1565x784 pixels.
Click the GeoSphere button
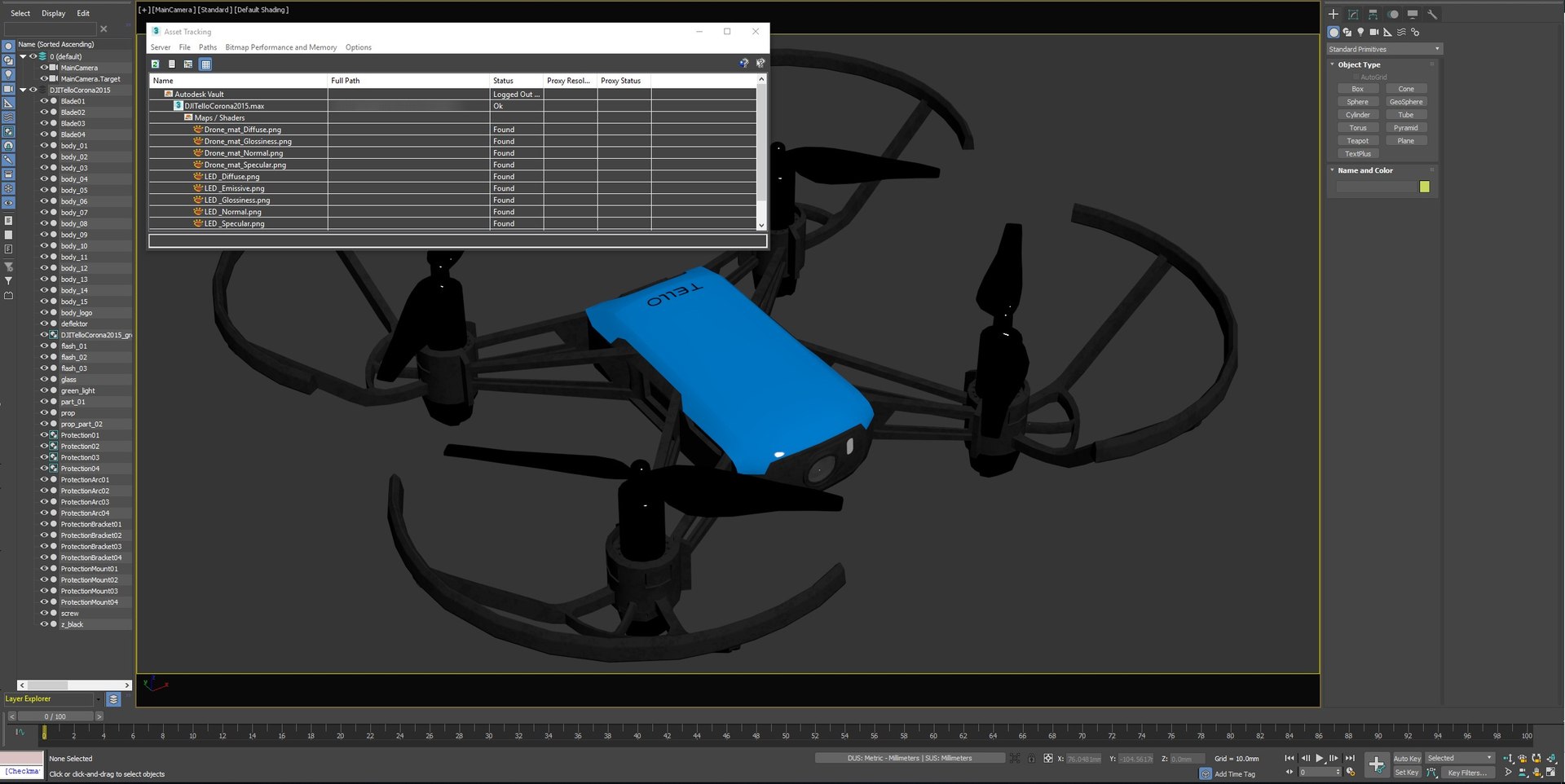coord(1406,102)
